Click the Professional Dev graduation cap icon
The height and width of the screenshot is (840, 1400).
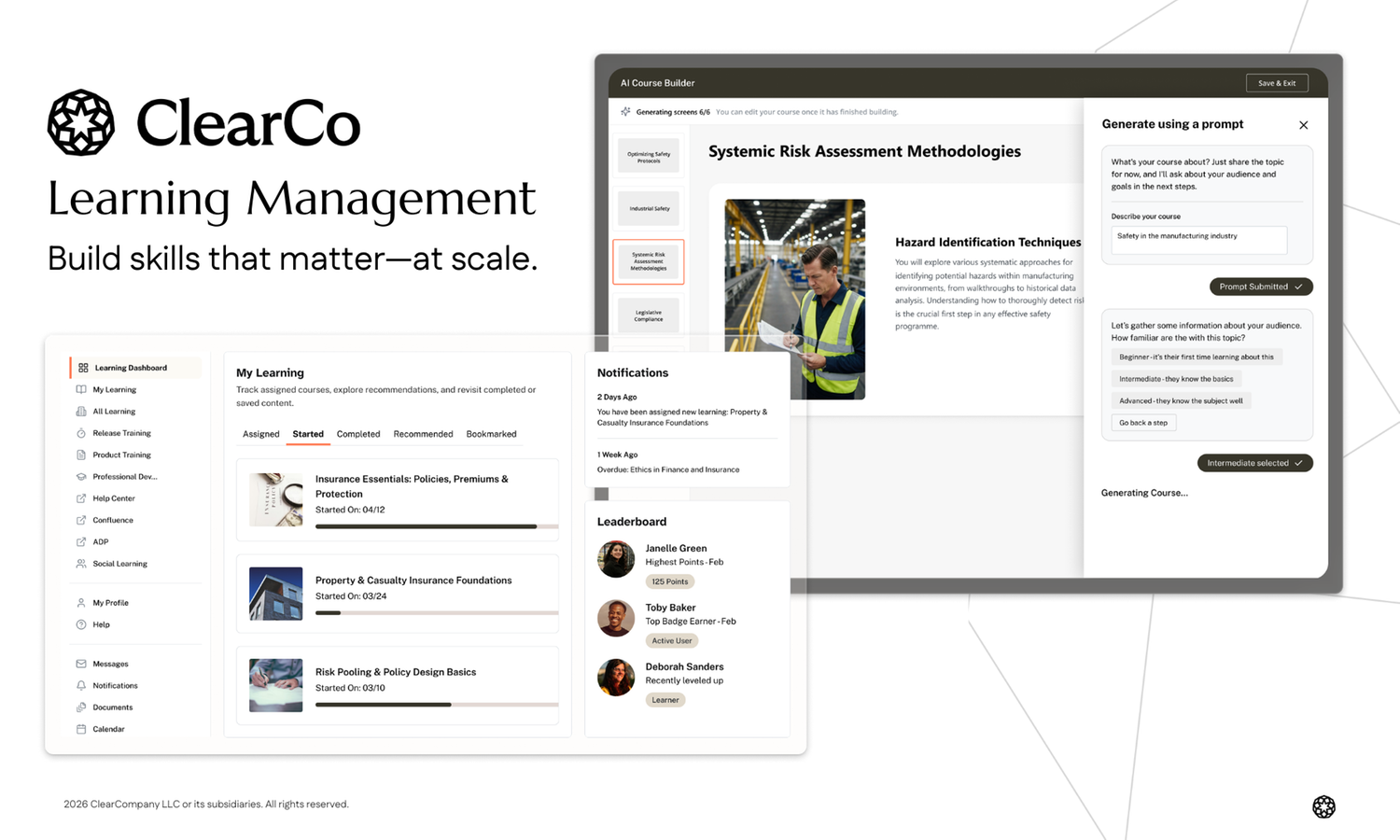click(x=81, y=477)
